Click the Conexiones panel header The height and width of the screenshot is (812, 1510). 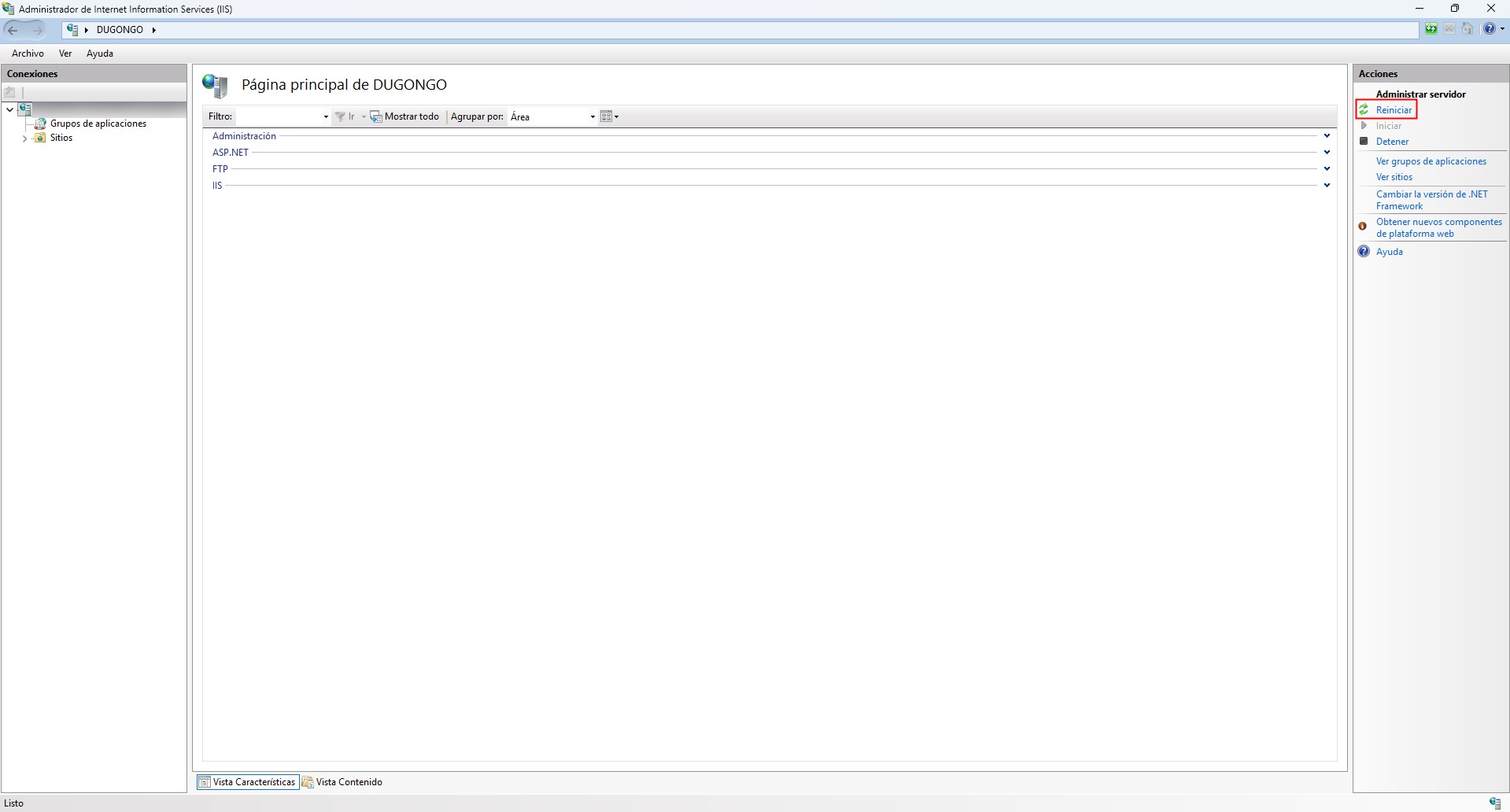coord(94,73)
